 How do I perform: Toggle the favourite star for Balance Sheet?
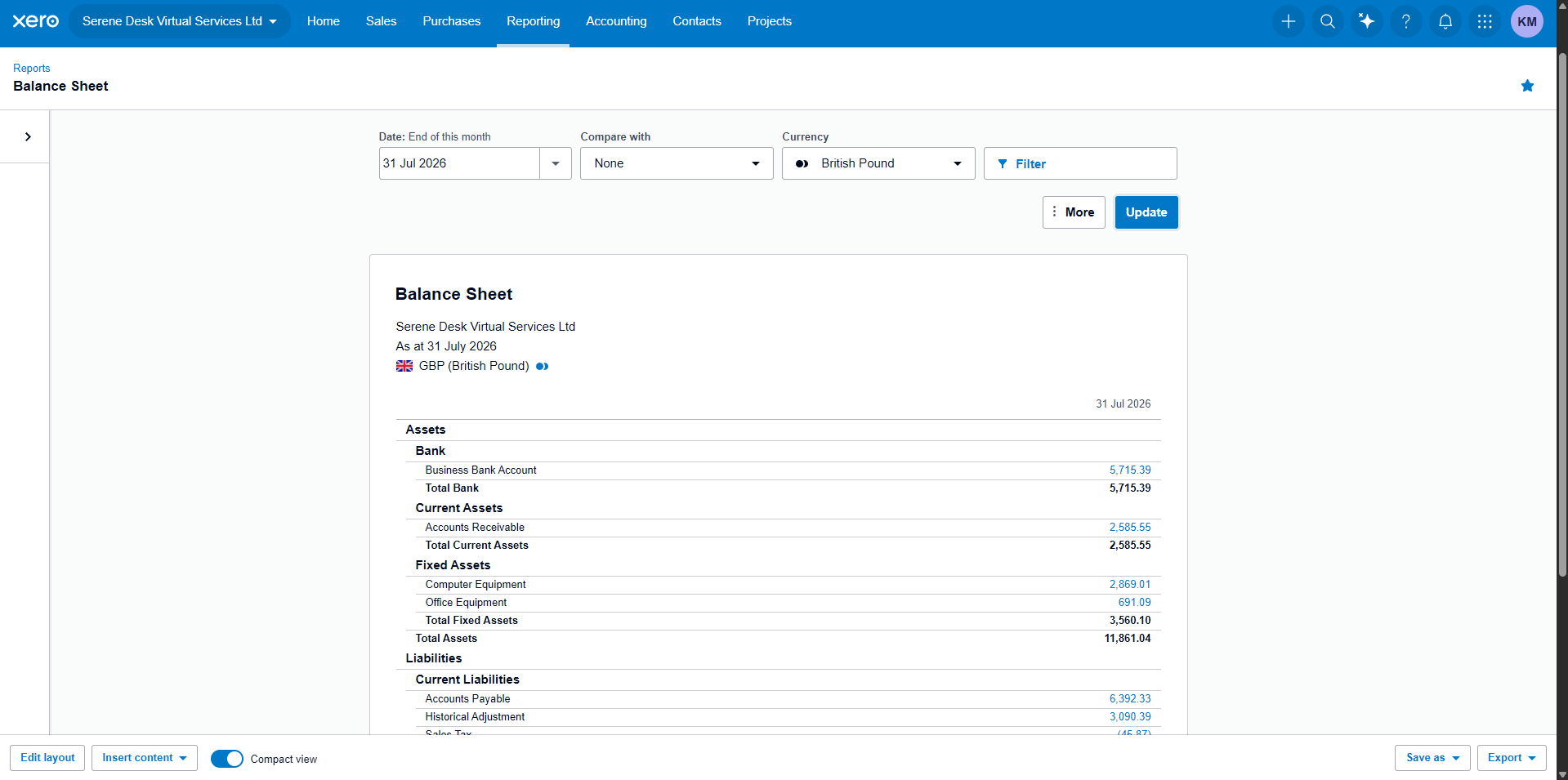click(x=1527, y=86)
